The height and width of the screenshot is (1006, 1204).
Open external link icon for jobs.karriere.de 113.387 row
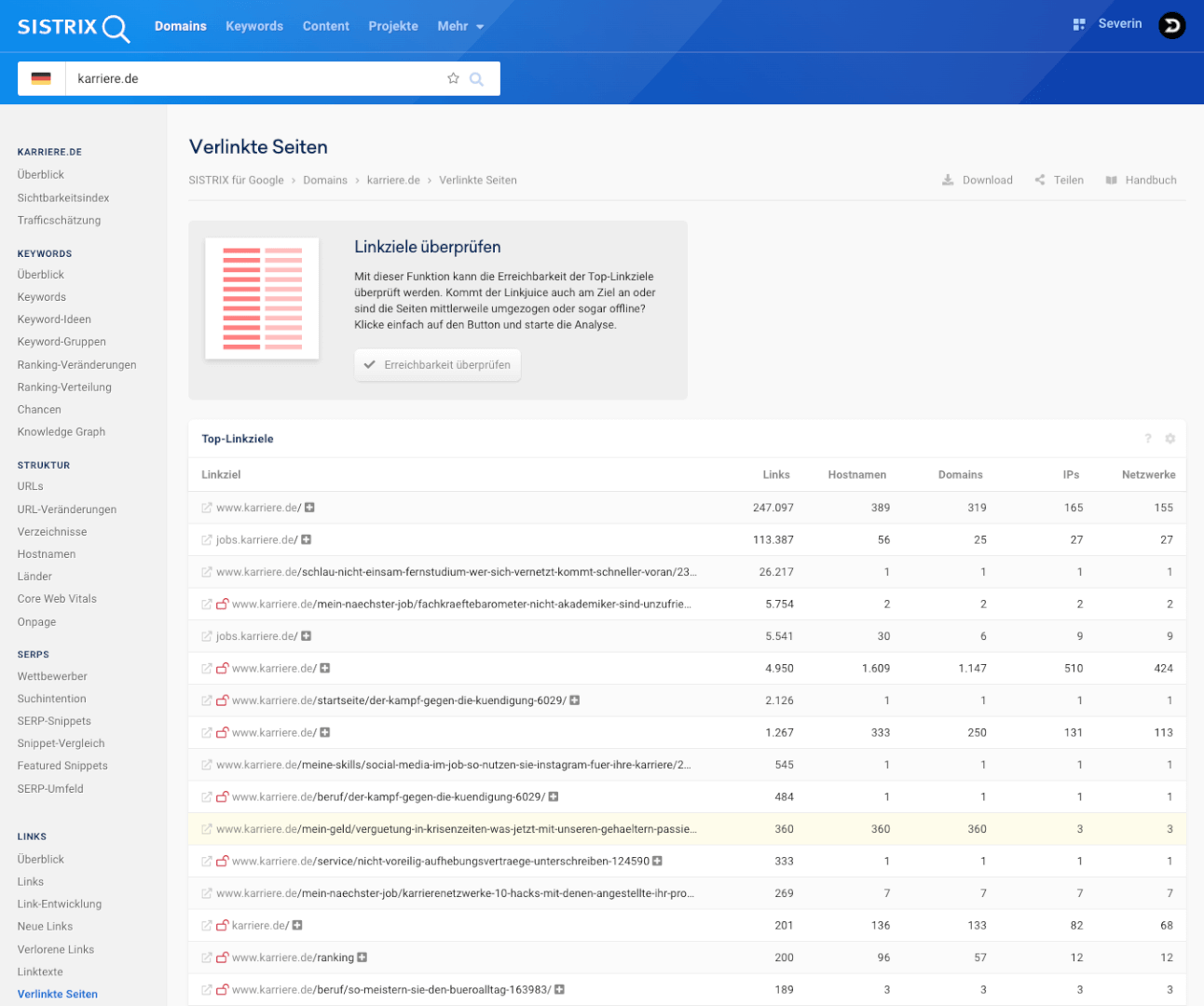coord(207,540)
